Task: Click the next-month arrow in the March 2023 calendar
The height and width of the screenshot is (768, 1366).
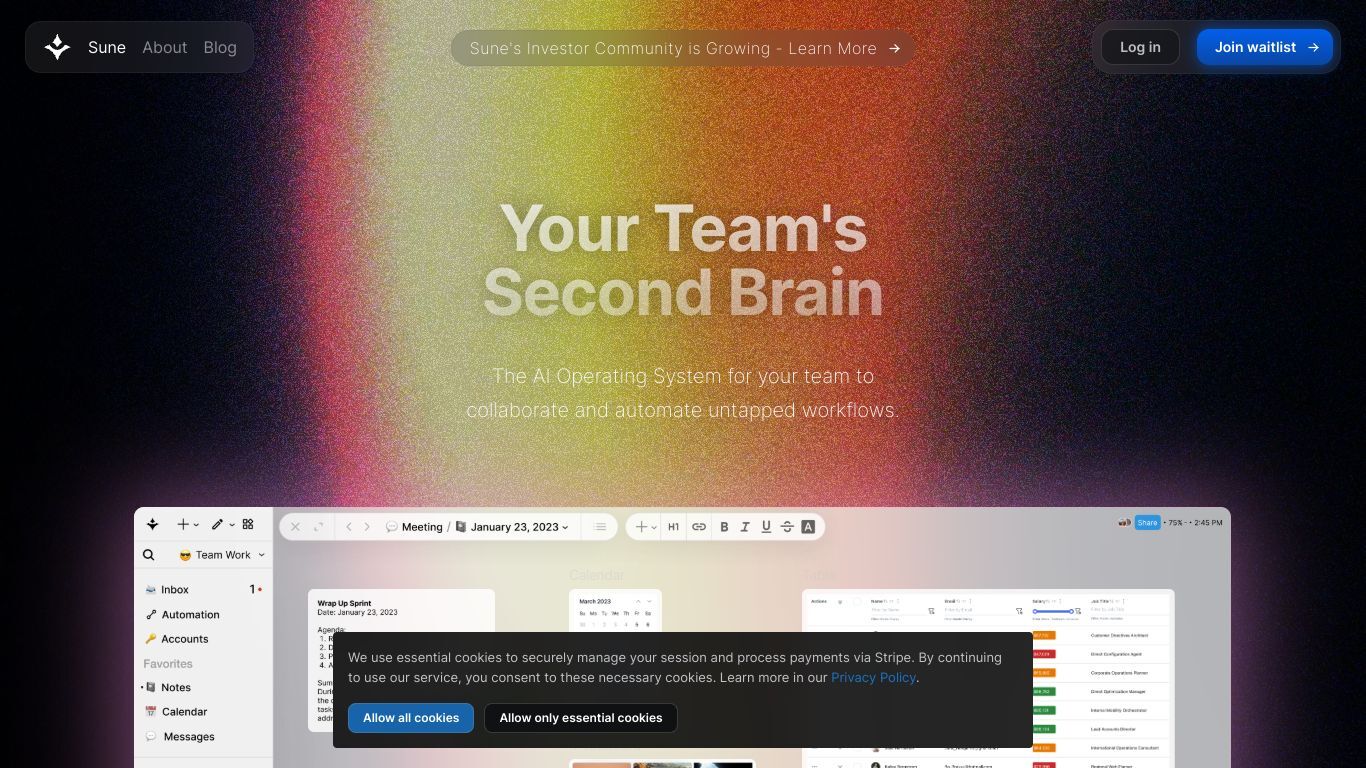Action: (648, 601)
